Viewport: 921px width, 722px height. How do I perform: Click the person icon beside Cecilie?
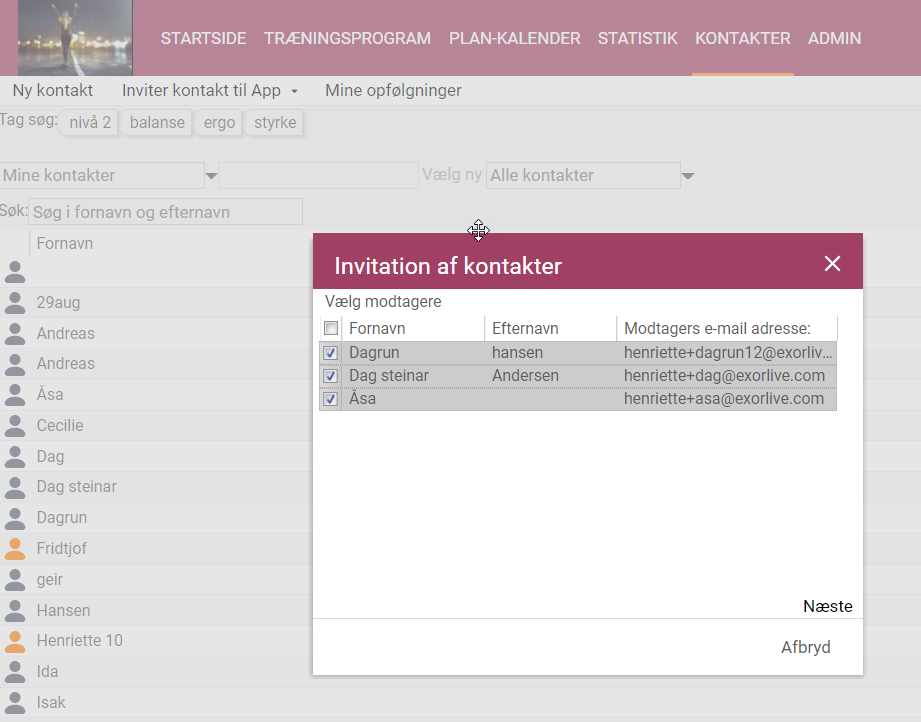pos(15,425)
